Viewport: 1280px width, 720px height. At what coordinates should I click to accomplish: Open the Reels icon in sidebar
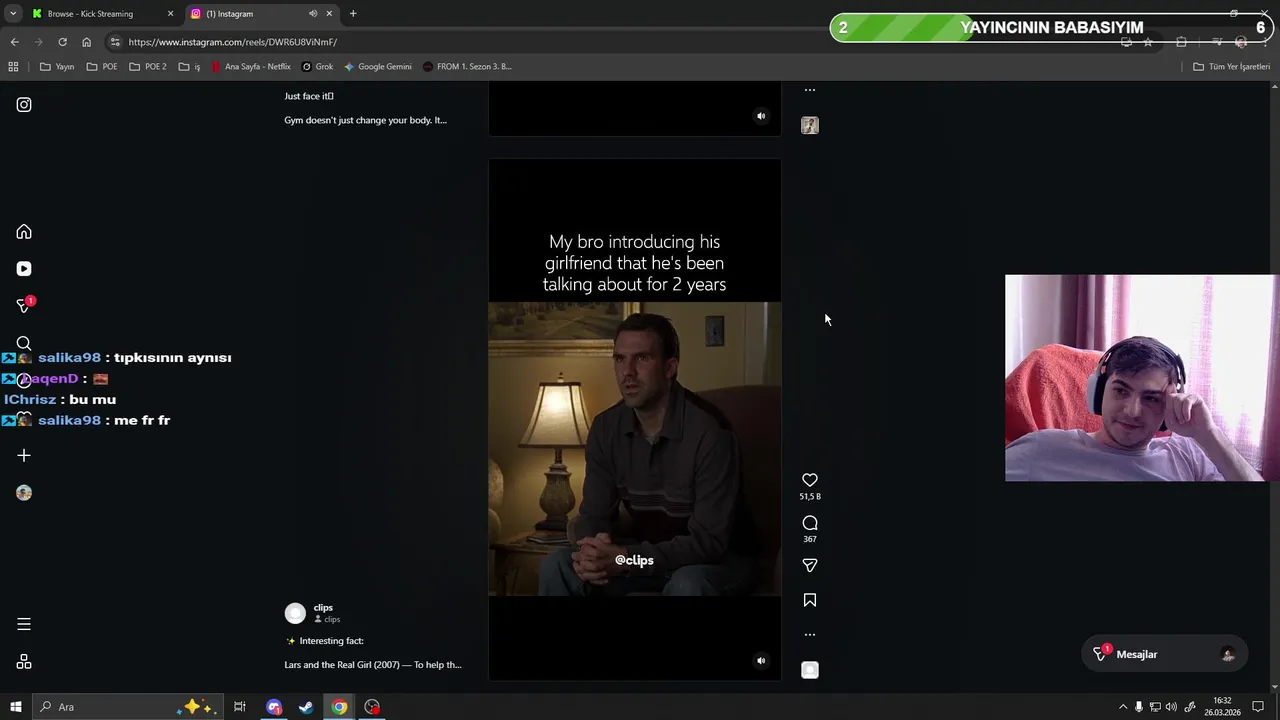pos(24,269)
